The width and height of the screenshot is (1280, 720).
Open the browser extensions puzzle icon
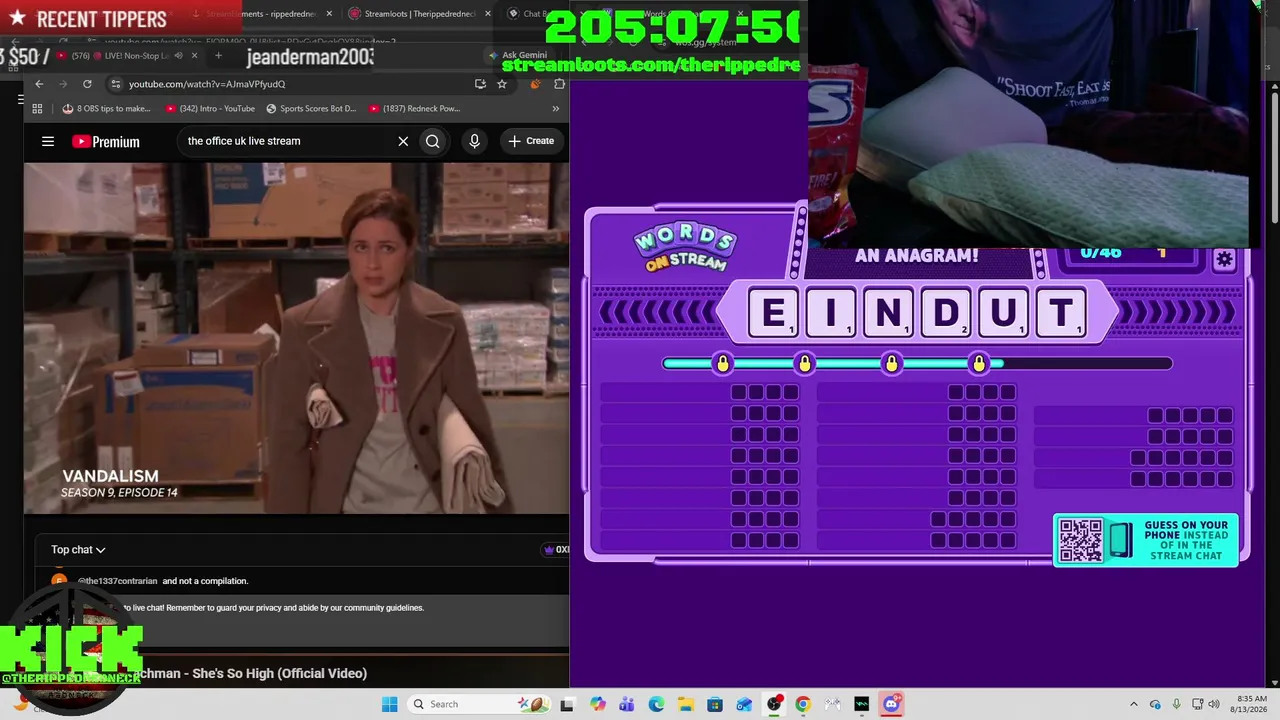pos(559,84)
